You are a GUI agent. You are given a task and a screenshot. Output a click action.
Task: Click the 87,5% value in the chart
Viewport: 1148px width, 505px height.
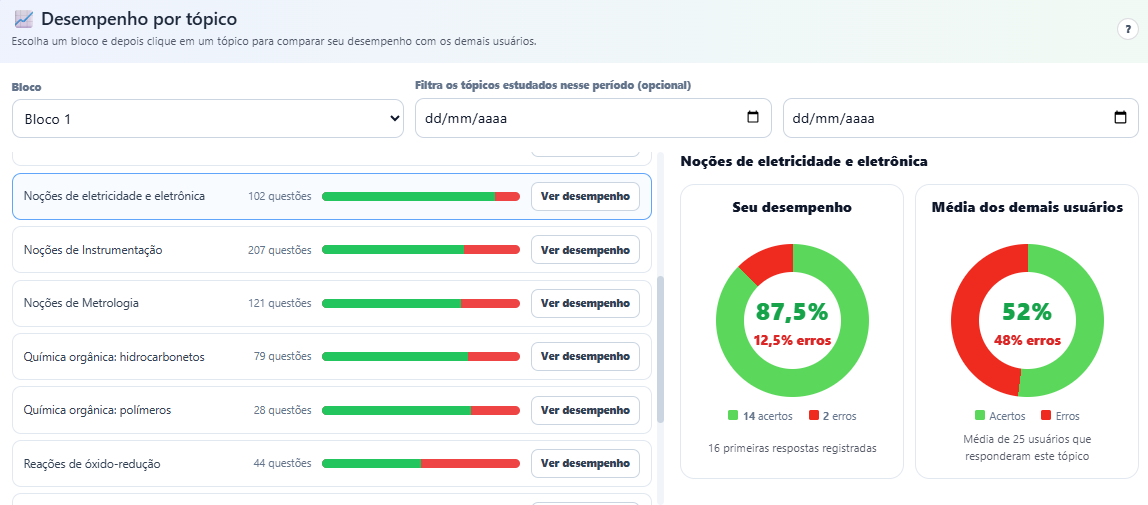click(792, 312)
